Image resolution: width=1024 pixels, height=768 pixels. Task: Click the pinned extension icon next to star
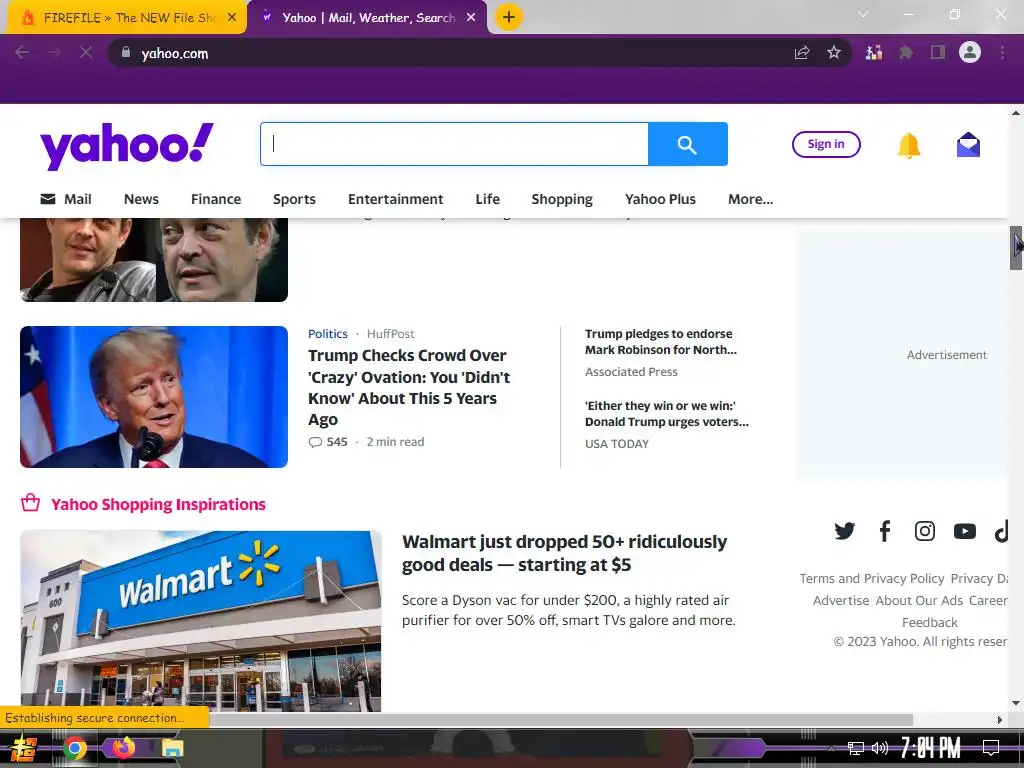coord(874,53)
